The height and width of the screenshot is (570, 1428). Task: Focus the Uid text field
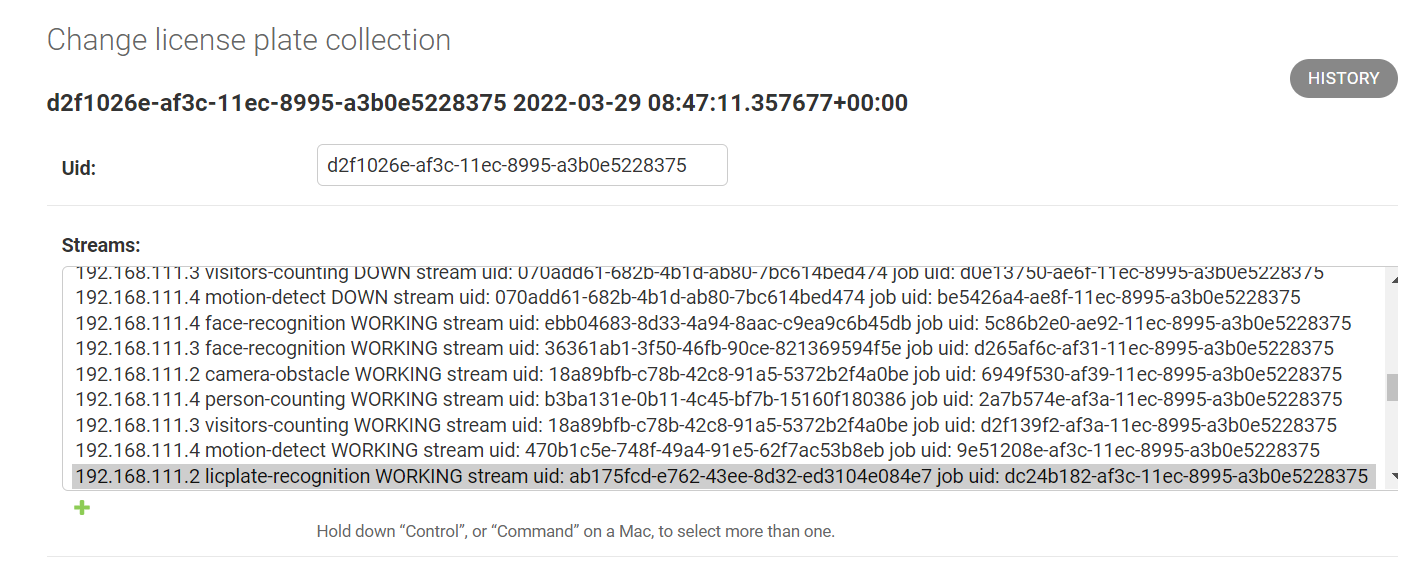pos(521,166)
